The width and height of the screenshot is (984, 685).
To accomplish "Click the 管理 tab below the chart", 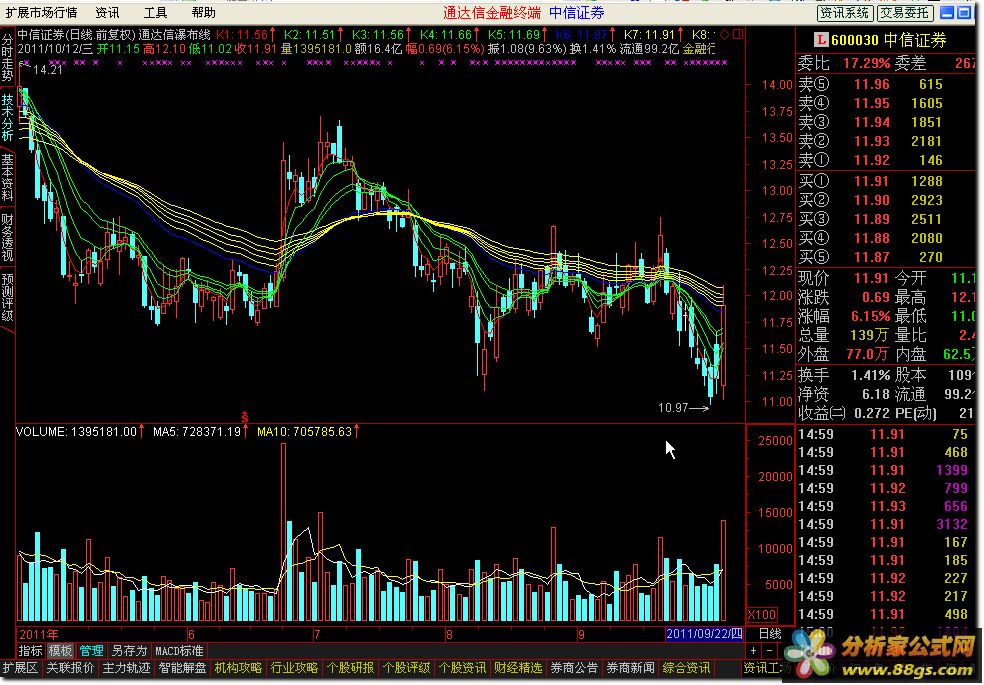I will coord(91,651).
